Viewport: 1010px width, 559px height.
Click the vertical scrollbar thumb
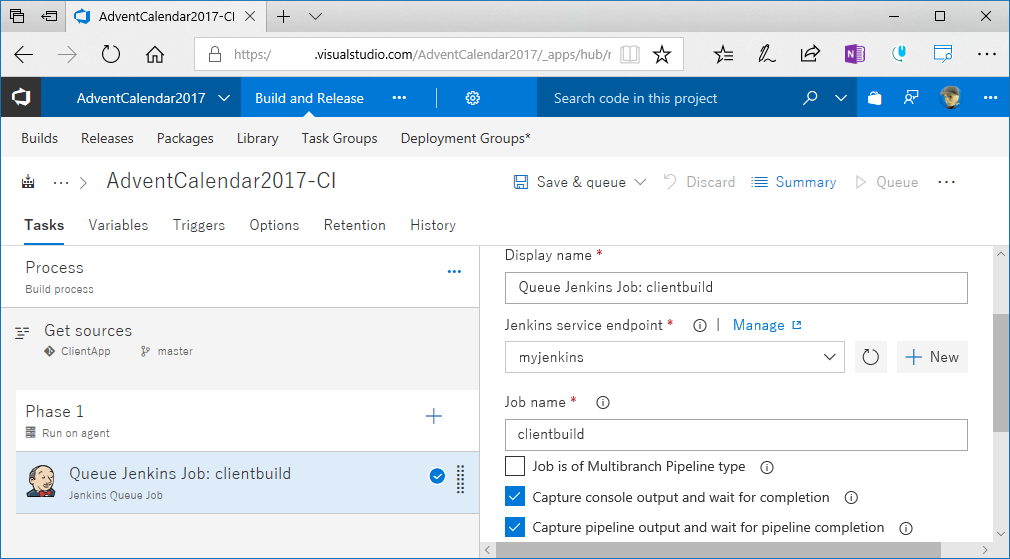click(x=1000, y=372)
